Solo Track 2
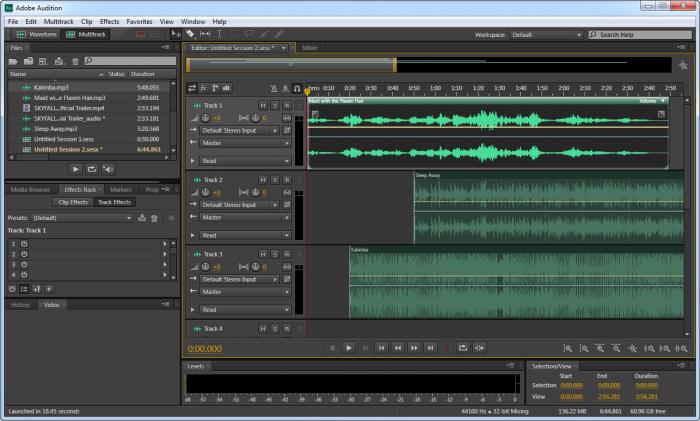Screen dimensions: 700x421 275,179
